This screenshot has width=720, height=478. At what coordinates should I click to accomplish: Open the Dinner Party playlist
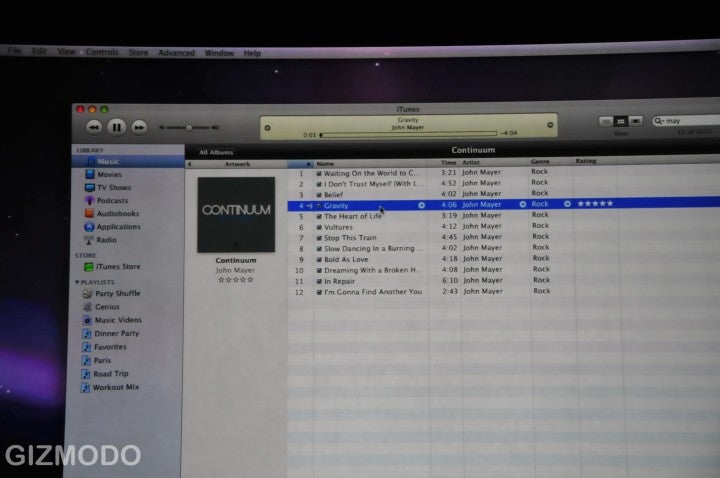(110, 333)
